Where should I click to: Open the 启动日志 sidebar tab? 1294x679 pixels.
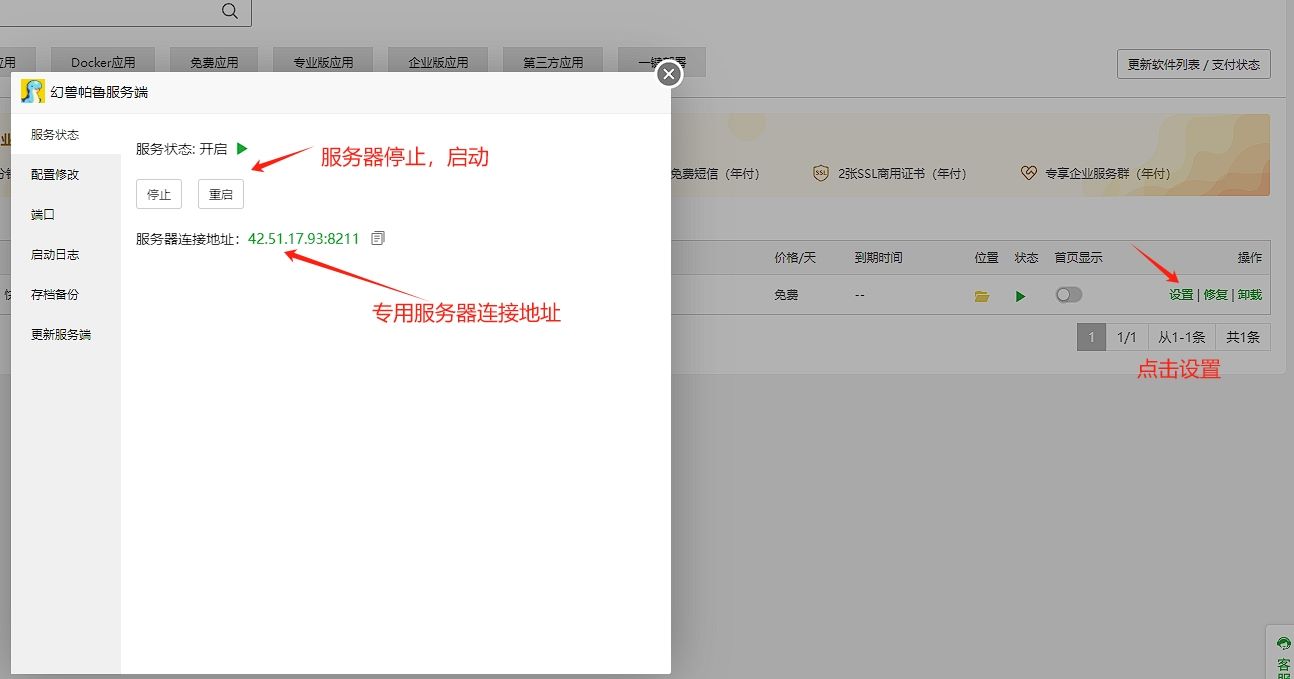click(x=66, y=254)
